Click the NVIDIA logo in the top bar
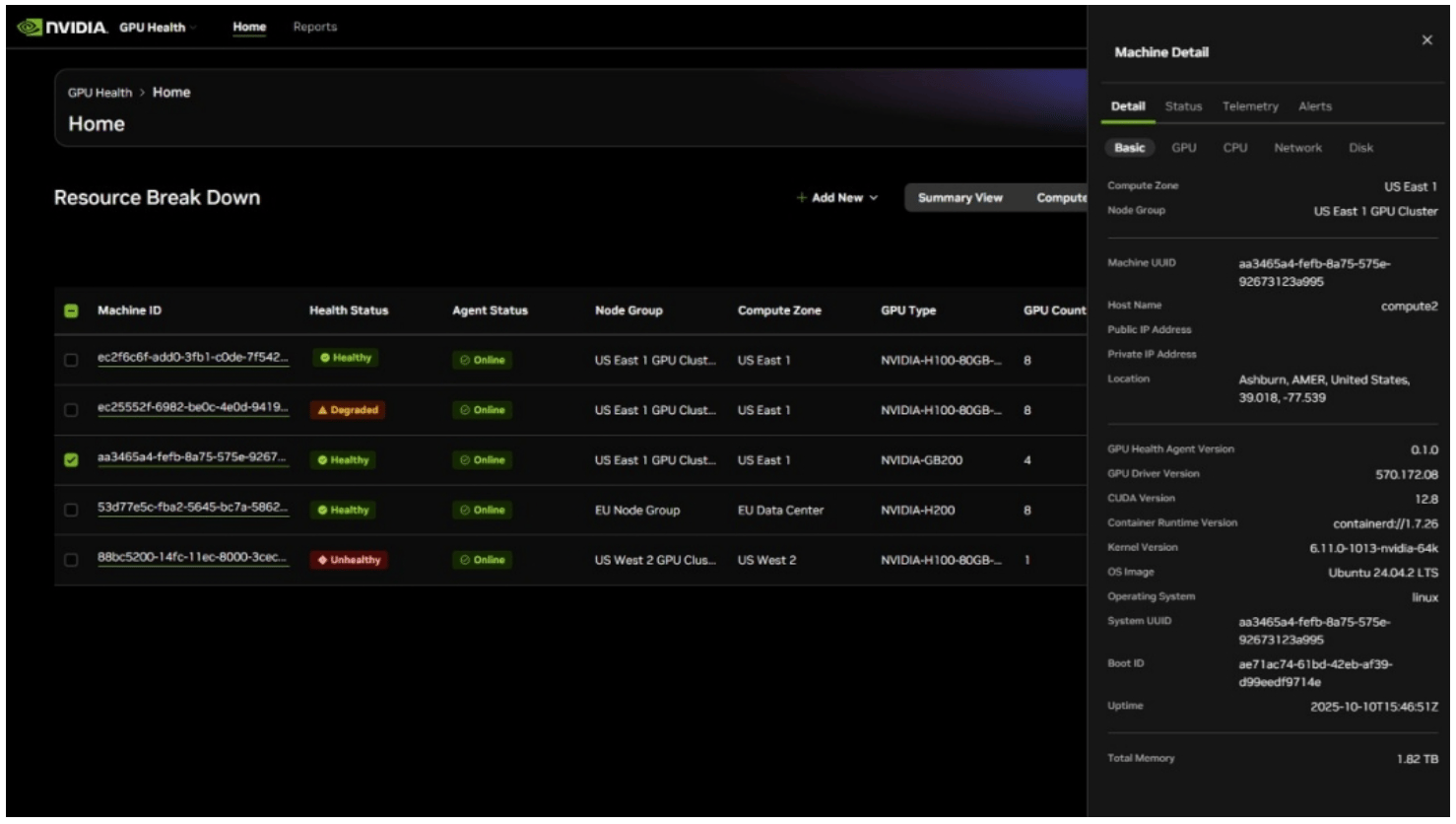1456x824 pixels. tap(62, 28)
